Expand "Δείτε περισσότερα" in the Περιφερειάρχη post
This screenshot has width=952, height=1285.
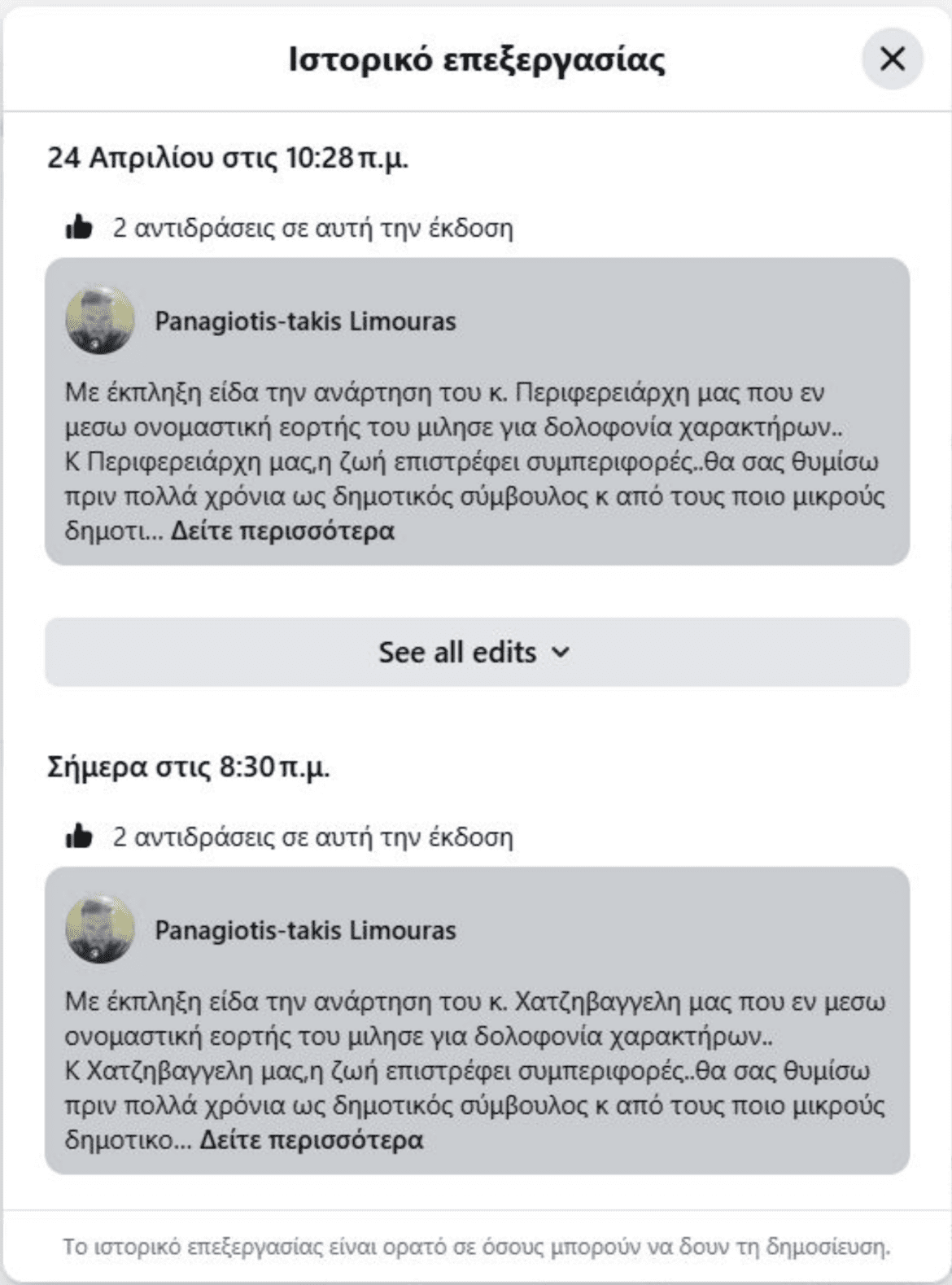(x=282, y=531)
